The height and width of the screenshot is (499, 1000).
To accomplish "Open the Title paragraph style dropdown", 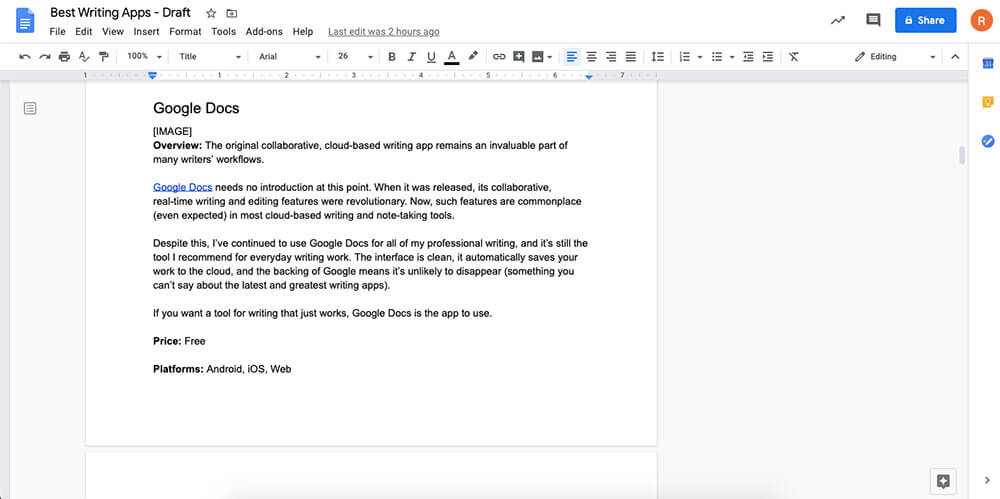I will coord(210,57).
